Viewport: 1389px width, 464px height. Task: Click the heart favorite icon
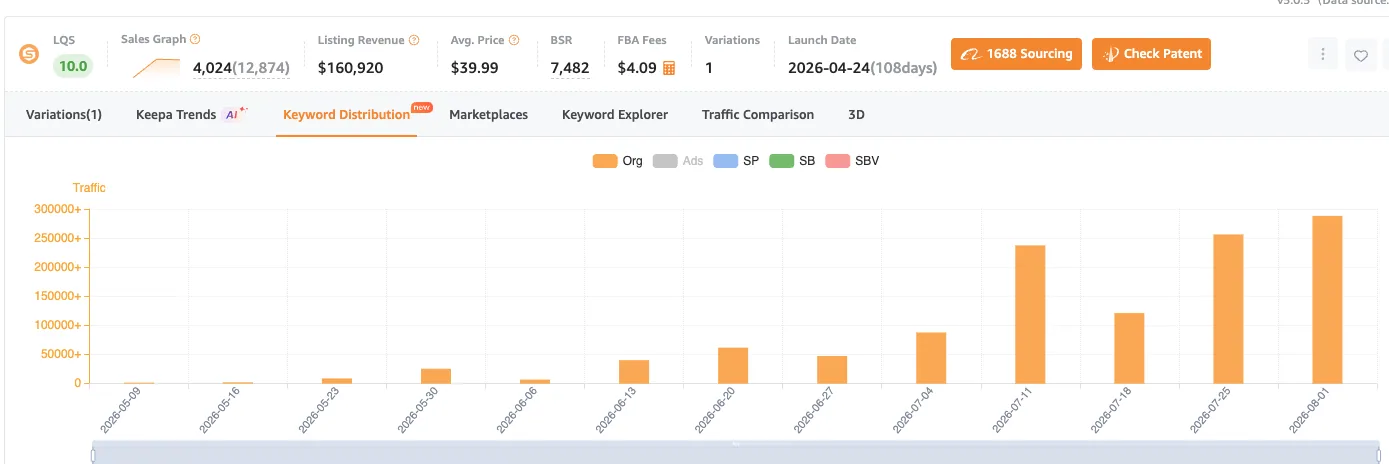pyautogui.click(x=1361, y=55)
